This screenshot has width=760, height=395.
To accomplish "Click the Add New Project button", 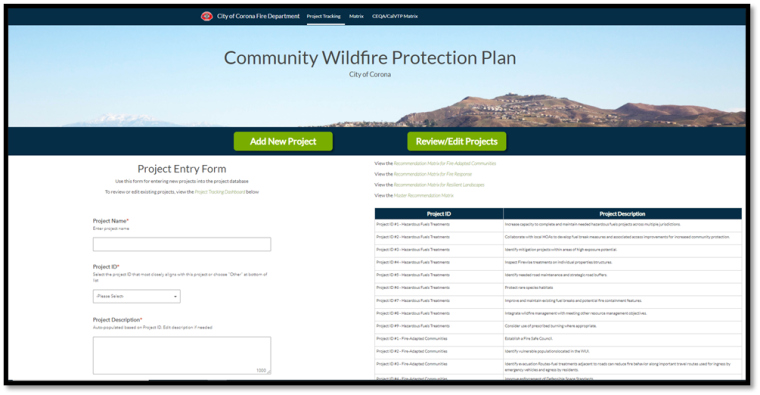I will 283,142.
